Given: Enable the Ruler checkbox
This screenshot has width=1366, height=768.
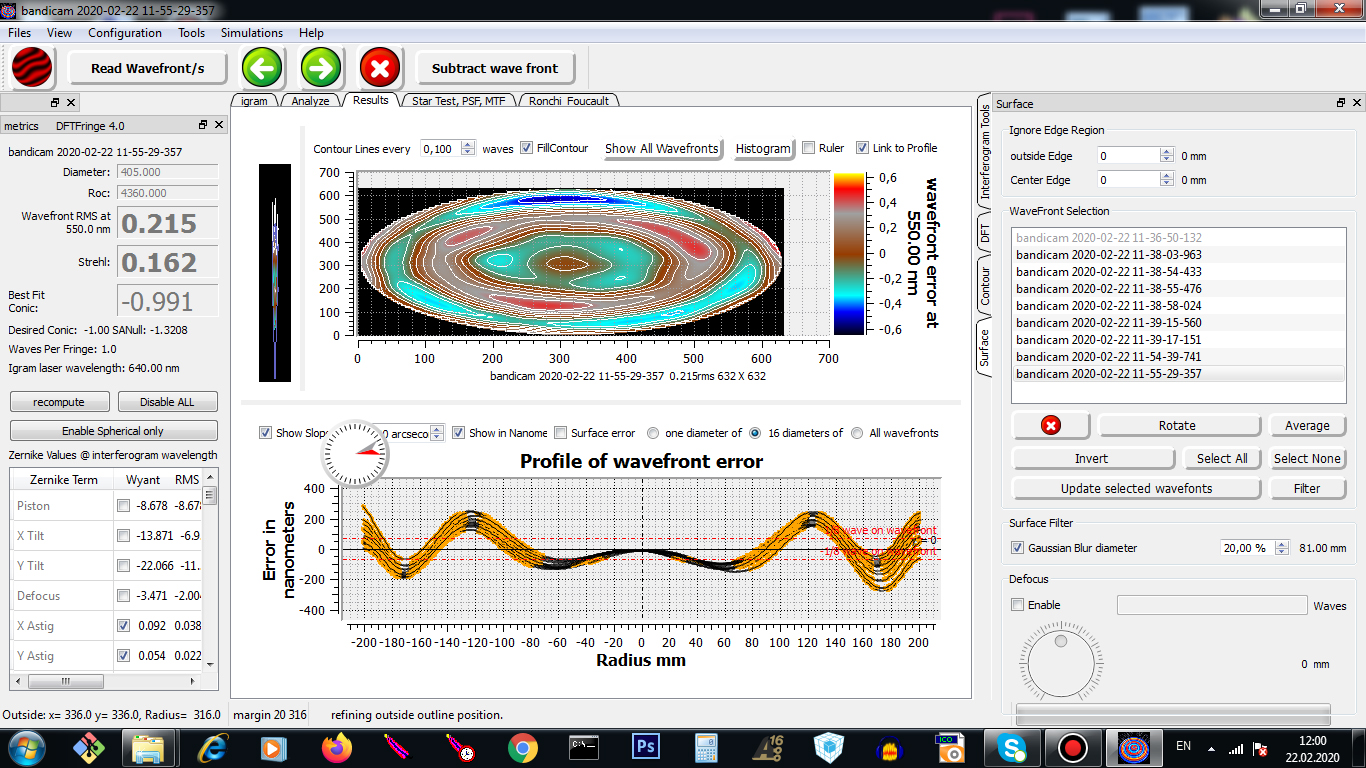Looking at the screenshot, I should (809, 148).
